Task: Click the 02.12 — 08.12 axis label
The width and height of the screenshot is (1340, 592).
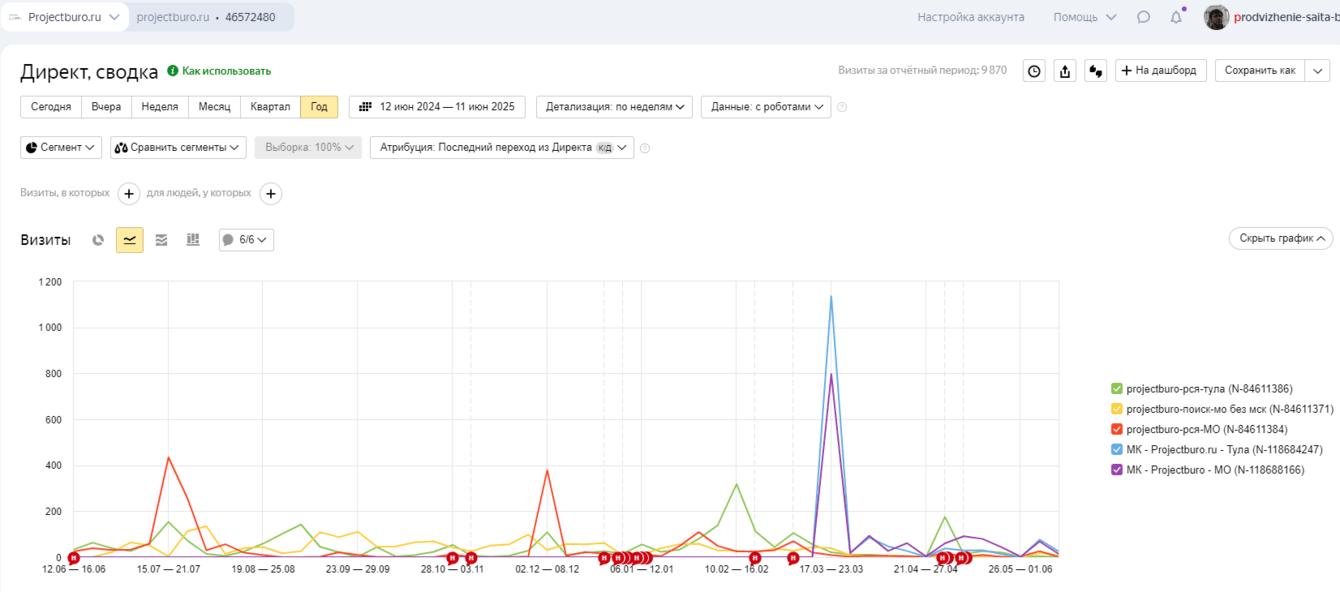Action: (x=547, y=569)
